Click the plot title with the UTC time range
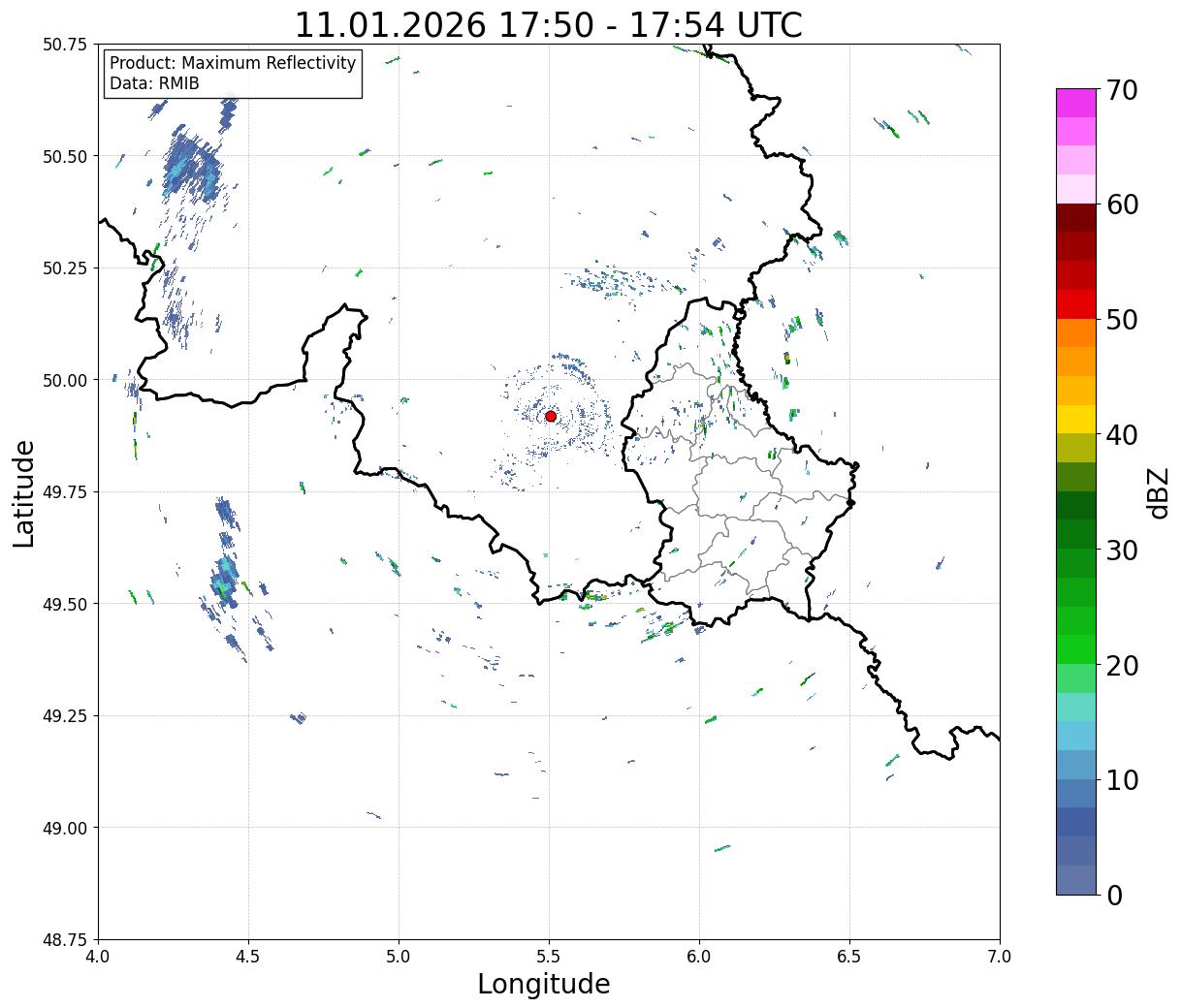 coord(548,25)
